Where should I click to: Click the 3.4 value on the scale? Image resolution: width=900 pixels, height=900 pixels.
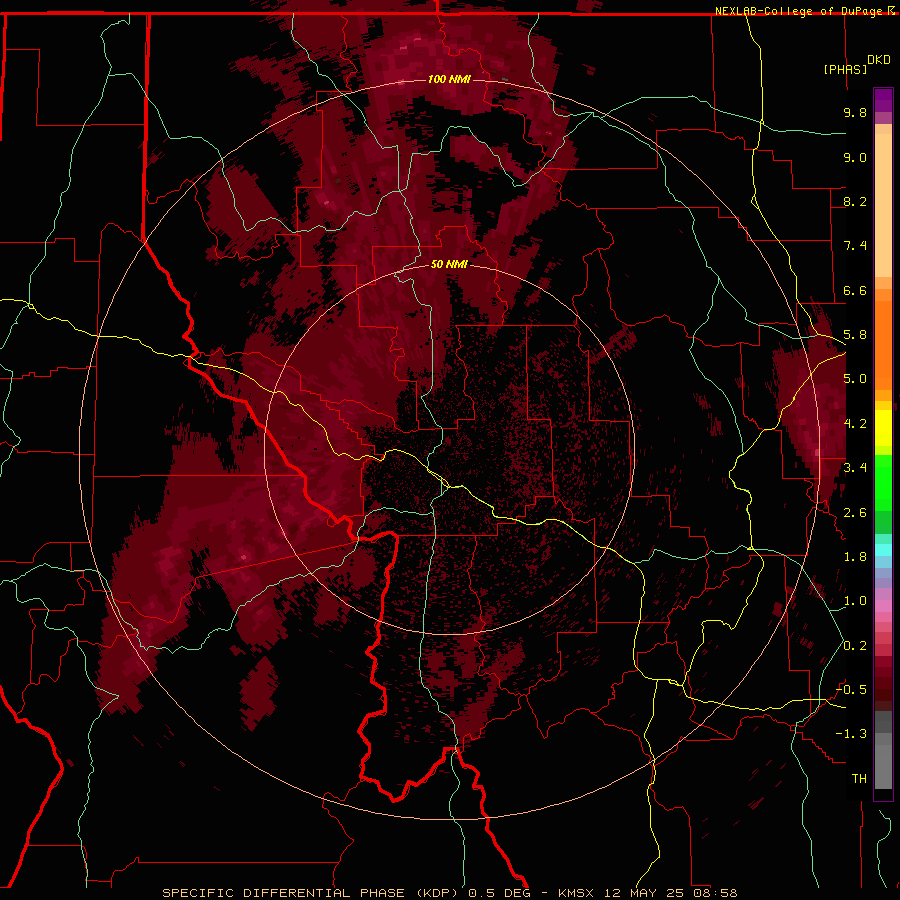pos(855,468)
